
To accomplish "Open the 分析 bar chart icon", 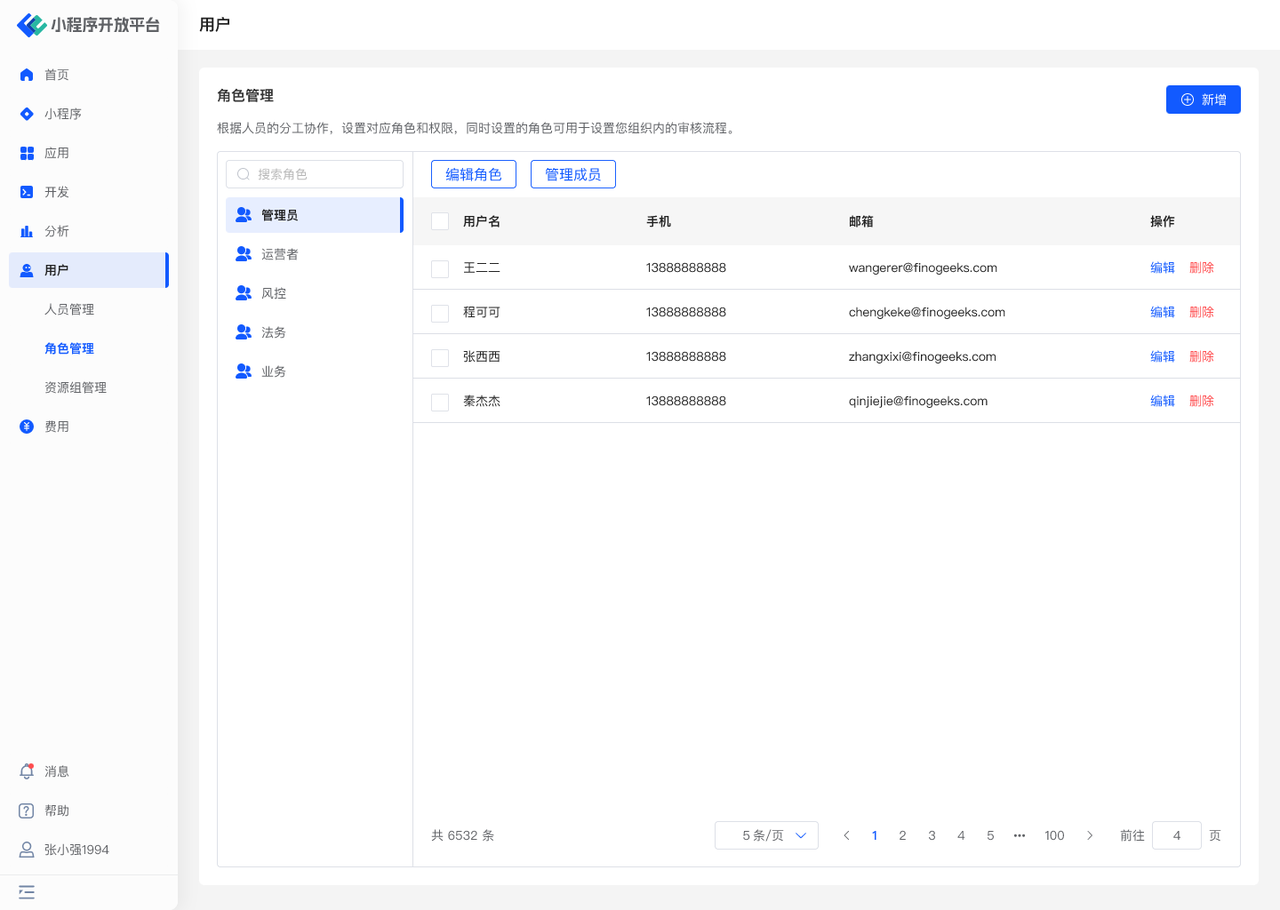I will (27, 231).
